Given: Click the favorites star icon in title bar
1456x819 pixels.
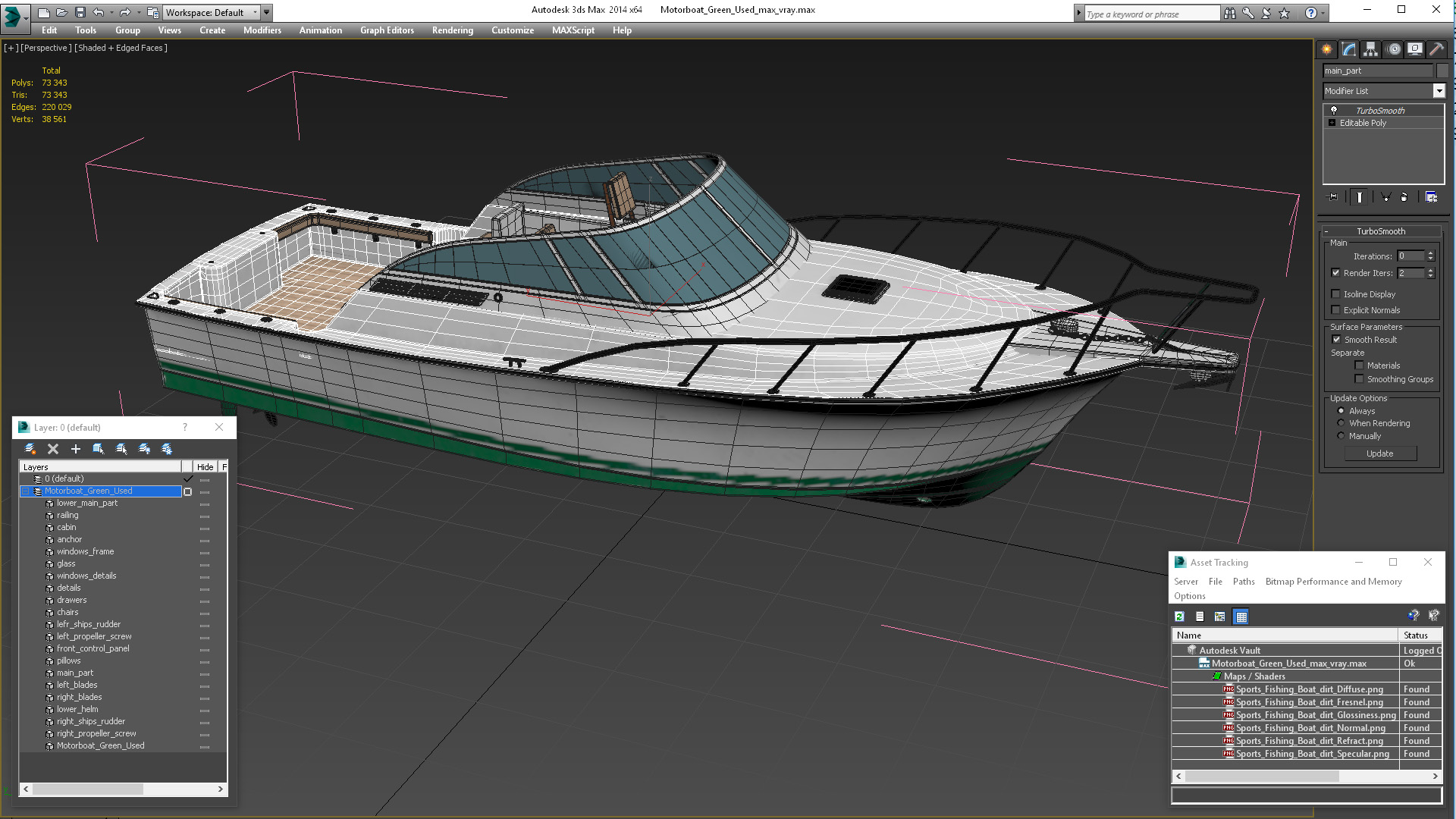Looking at the screenshot, I should coord(1285,13).
